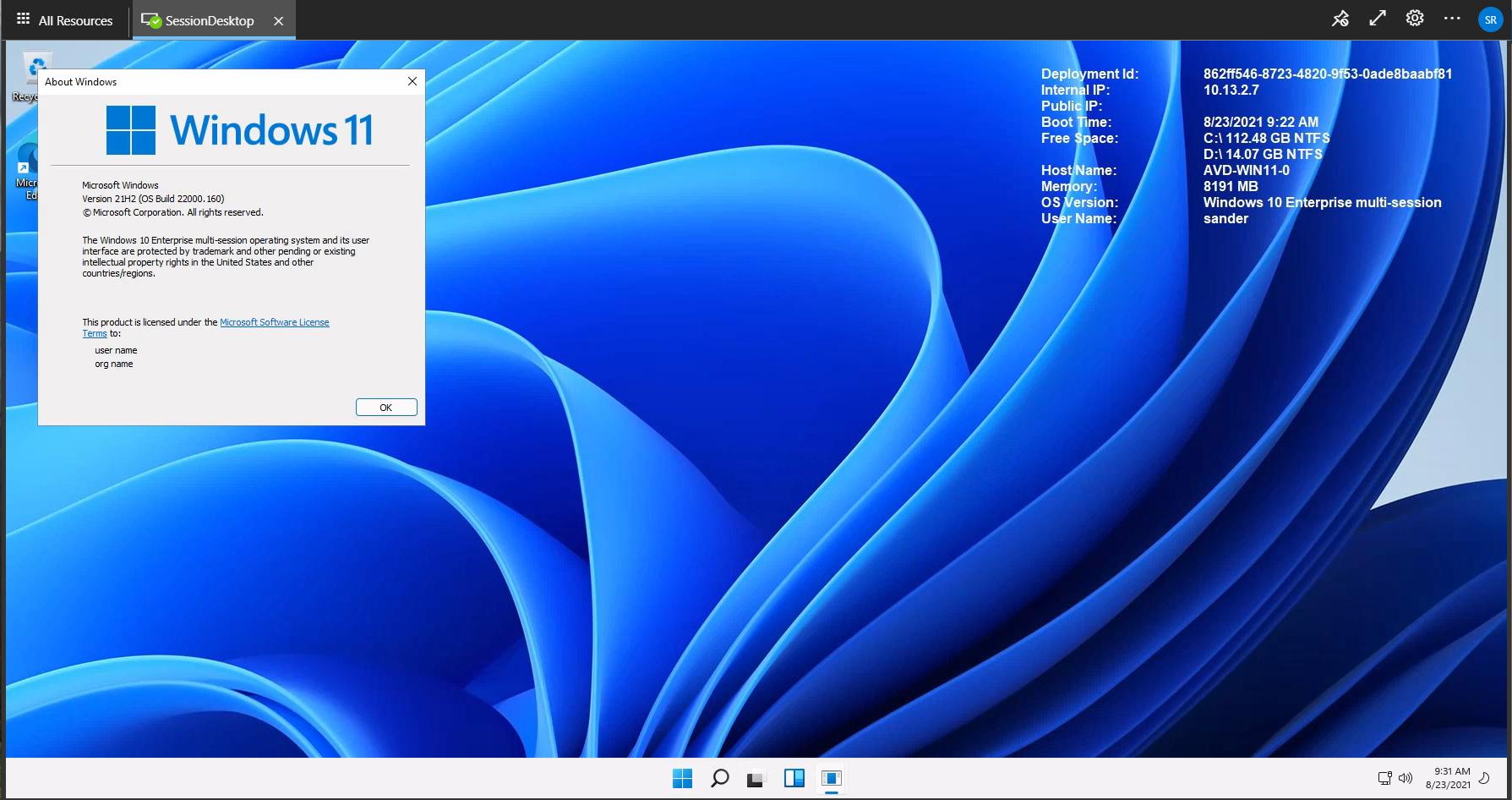Open settings via the gear icon
Viewport: 1512px width, 800px height.
(x=1415, y=19)
